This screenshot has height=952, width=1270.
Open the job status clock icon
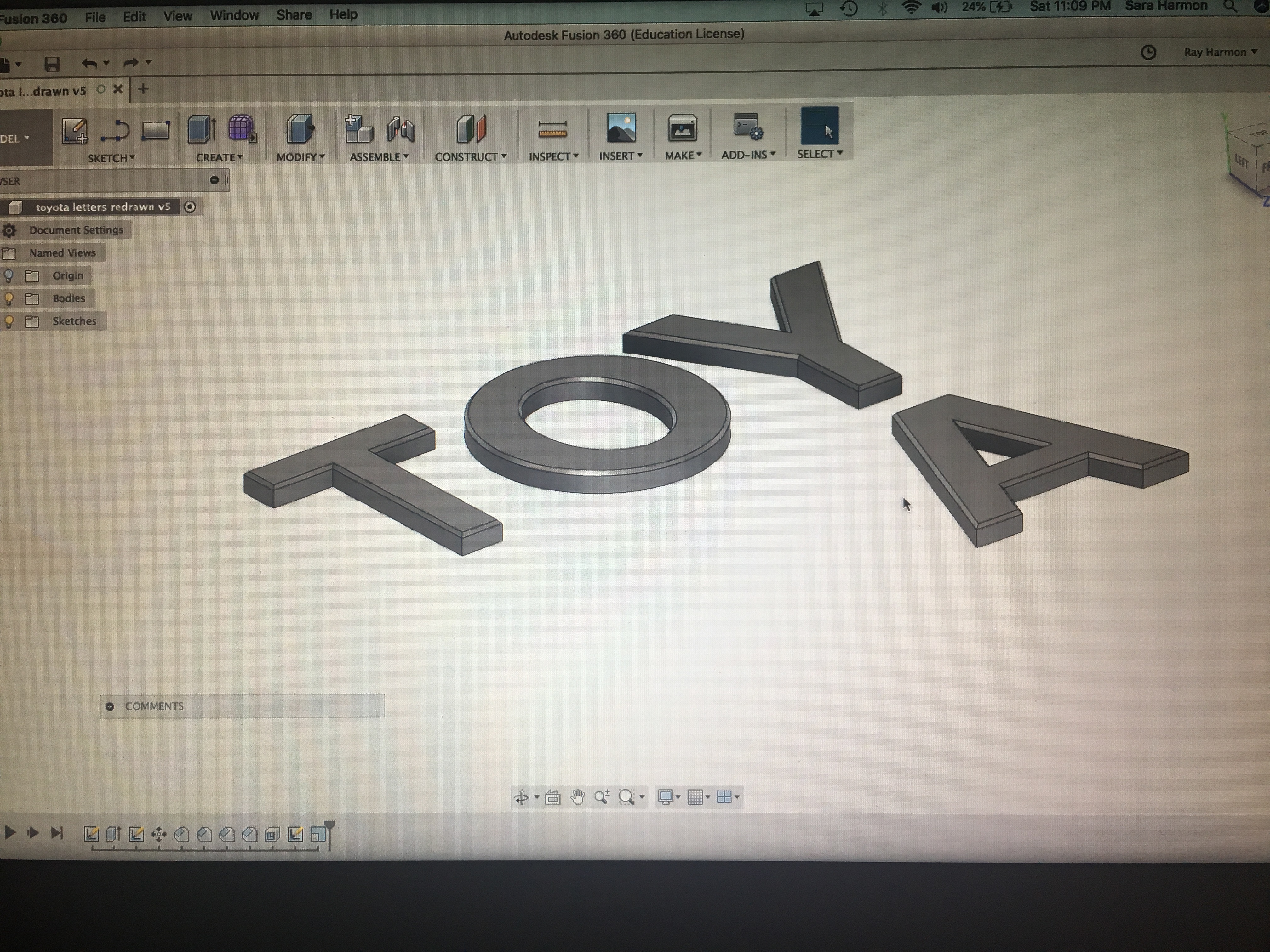[x=1148, y=53]
